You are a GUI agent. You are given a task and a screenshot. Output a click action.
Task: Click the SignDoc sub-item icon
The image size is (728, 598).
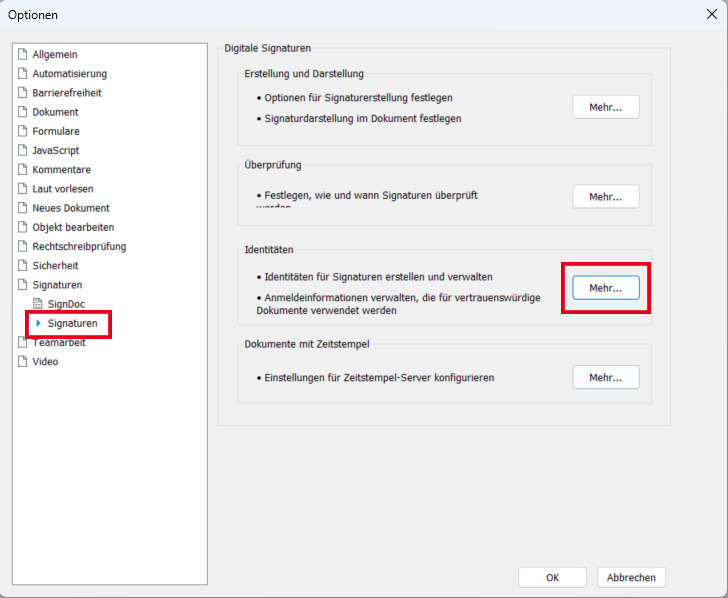point(38,304)
